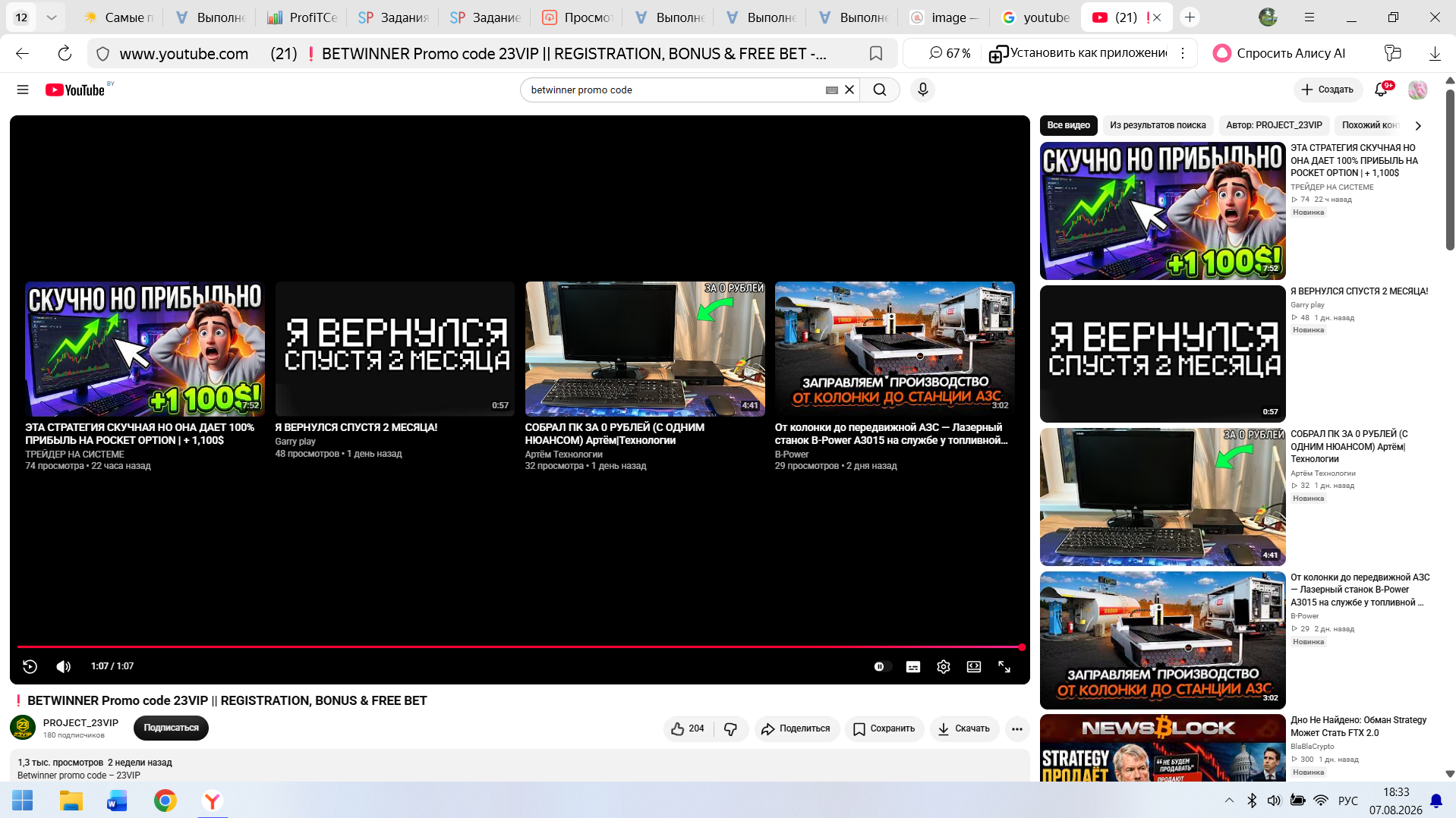This screenshot has height=818, width=1456.
Task: Switch to the ProfiTCe browser tab
Action: 301,17
